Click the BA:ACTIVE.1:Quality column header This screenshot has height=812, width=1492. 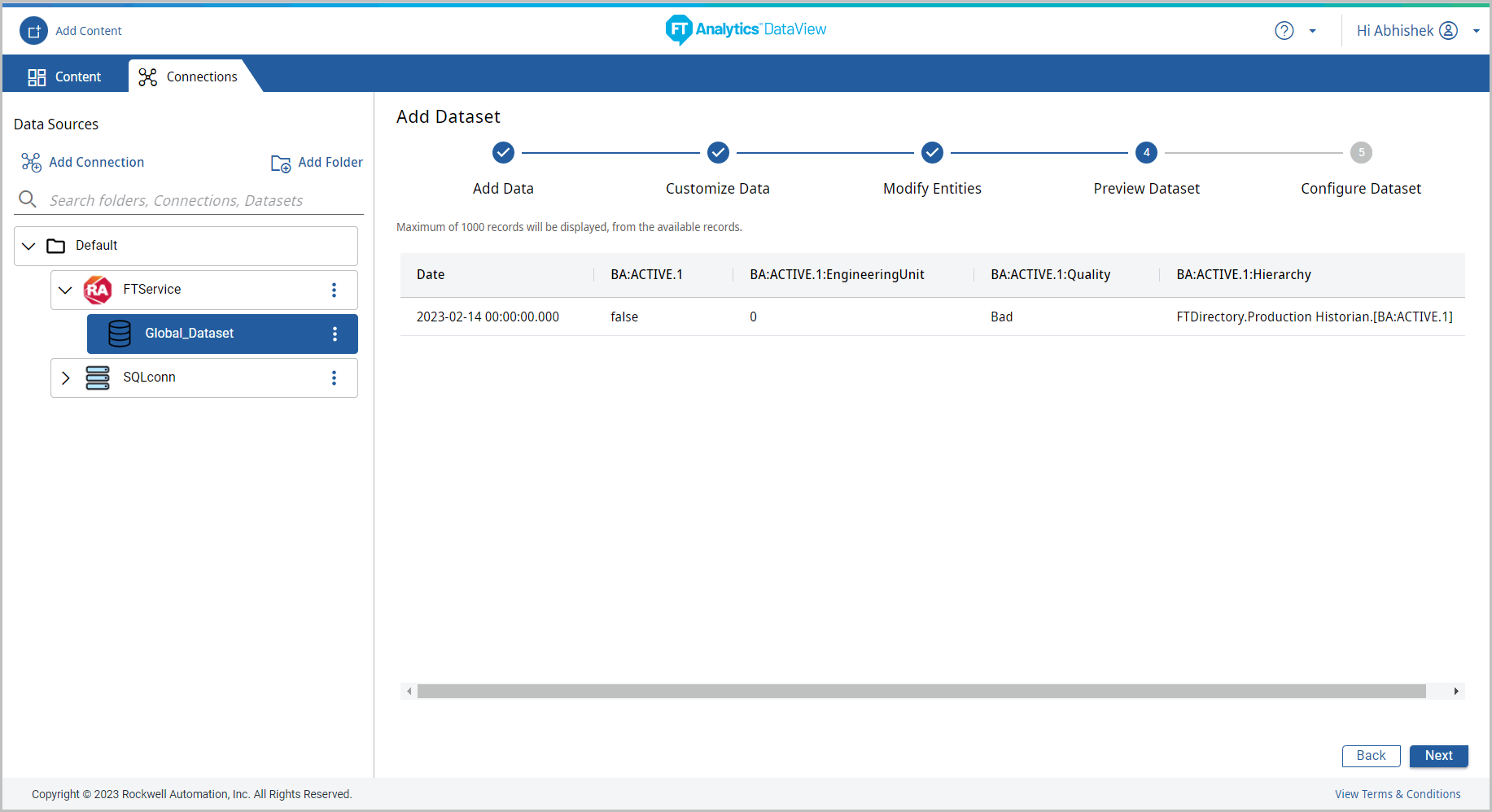pyautogui.click(x=1051, y=275)
